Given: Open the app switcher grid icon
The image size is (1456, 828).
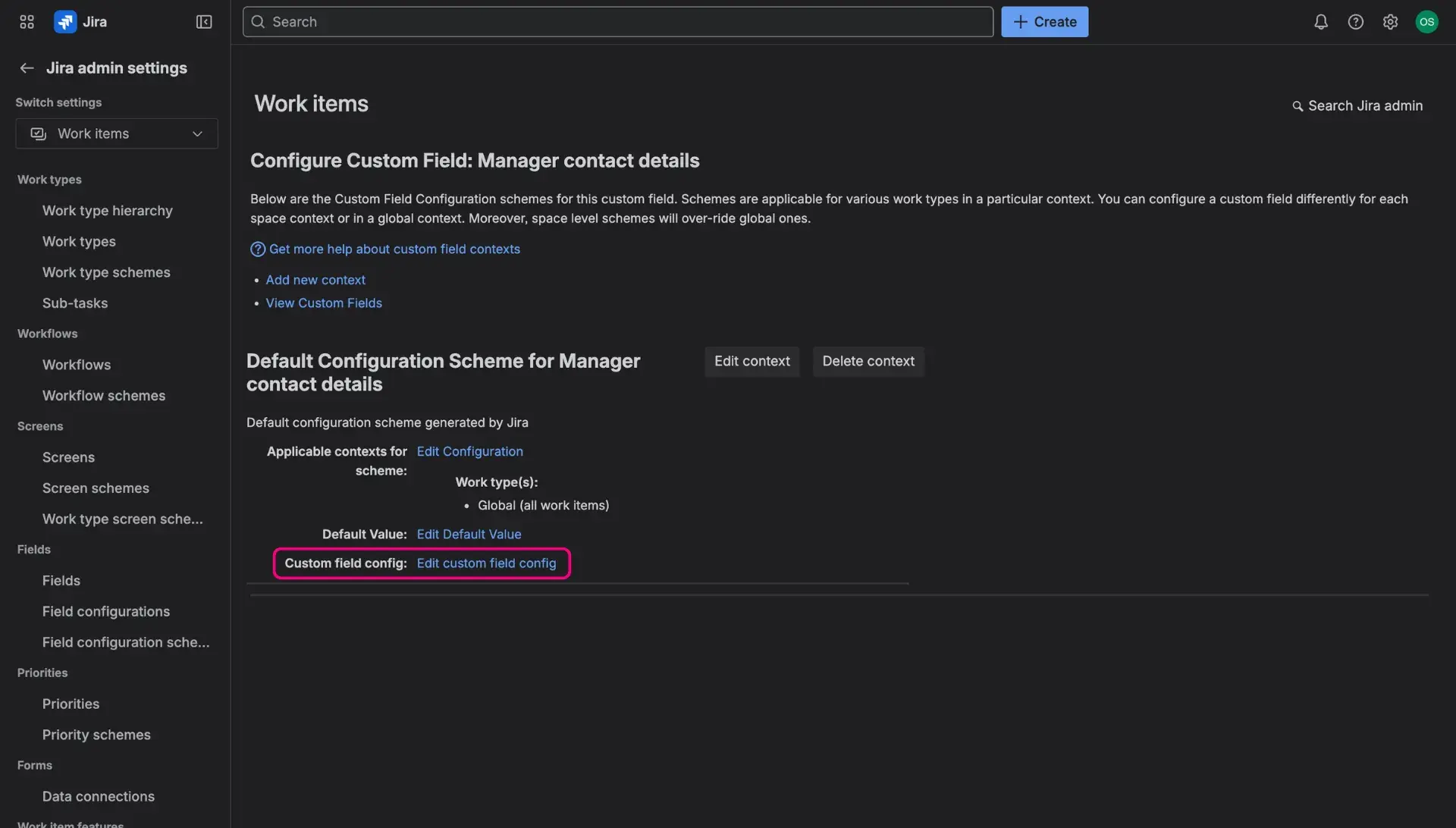Looking at the screenshot, I should (x=26, y=21).
